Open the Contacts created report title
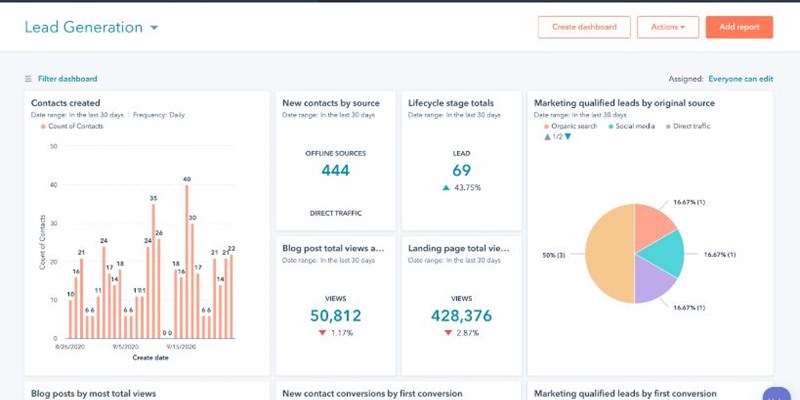 pos(65,103)
